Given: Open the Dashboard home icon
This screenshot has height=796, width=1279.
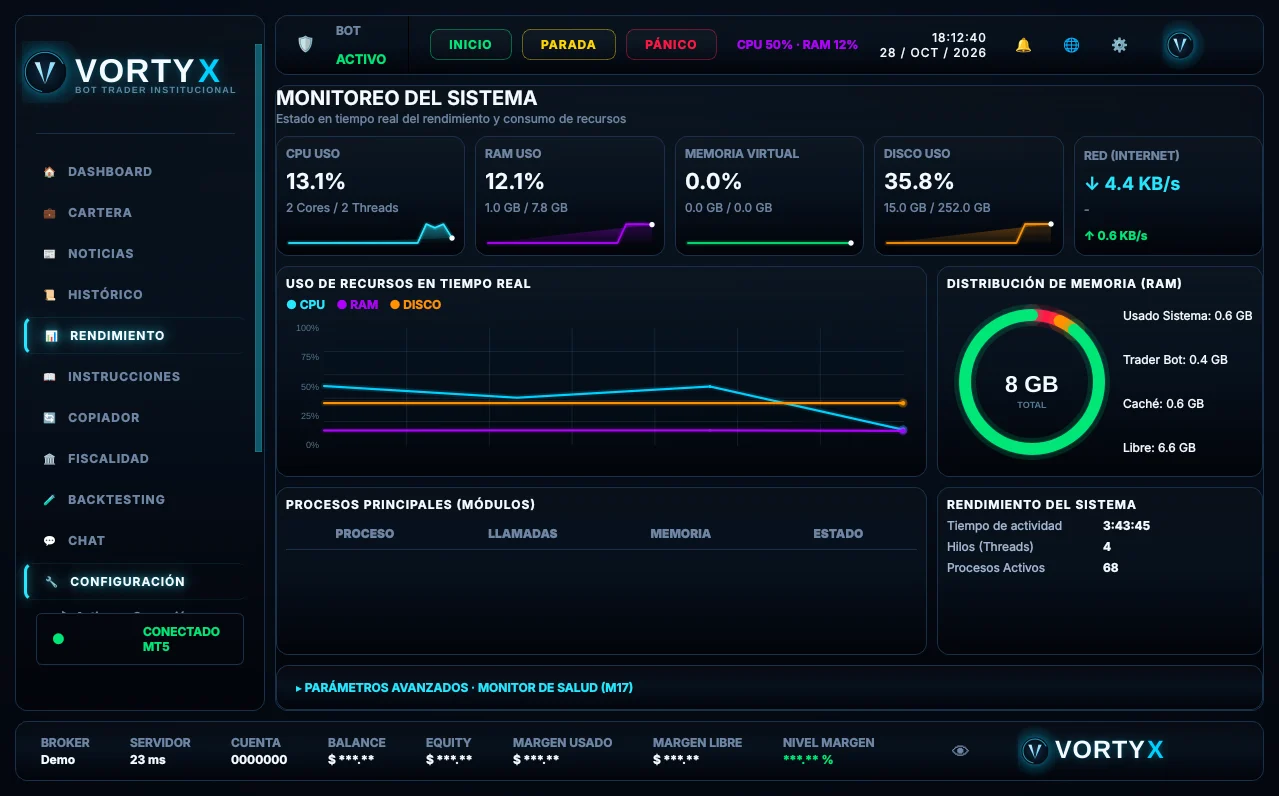Looking at the screenshot, I should [49, 172].
